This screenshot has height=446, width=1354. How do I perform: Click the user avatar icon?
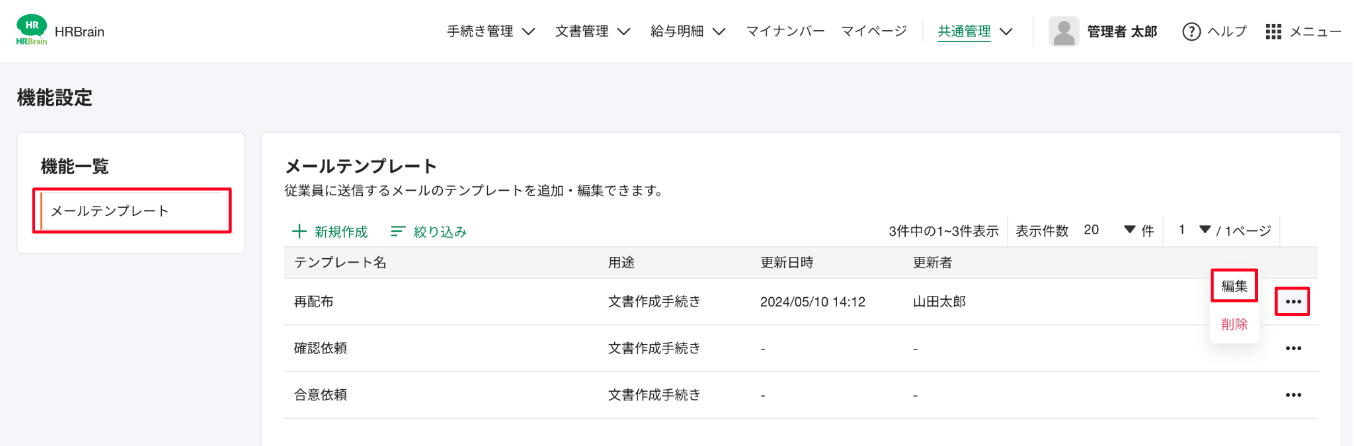[x=1064, y=32]
